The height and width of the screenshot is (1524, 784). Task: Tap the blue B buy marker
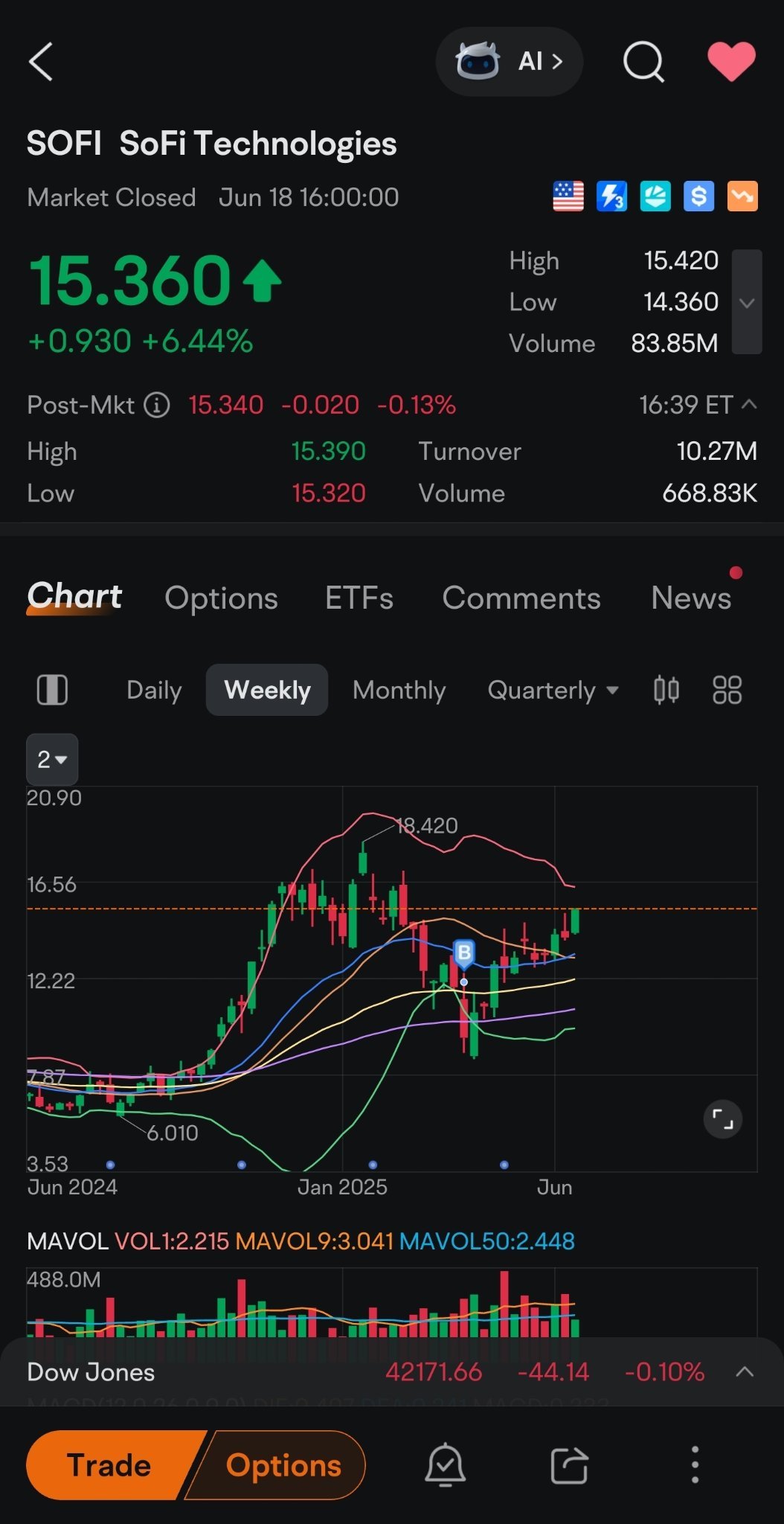[464, 953]
